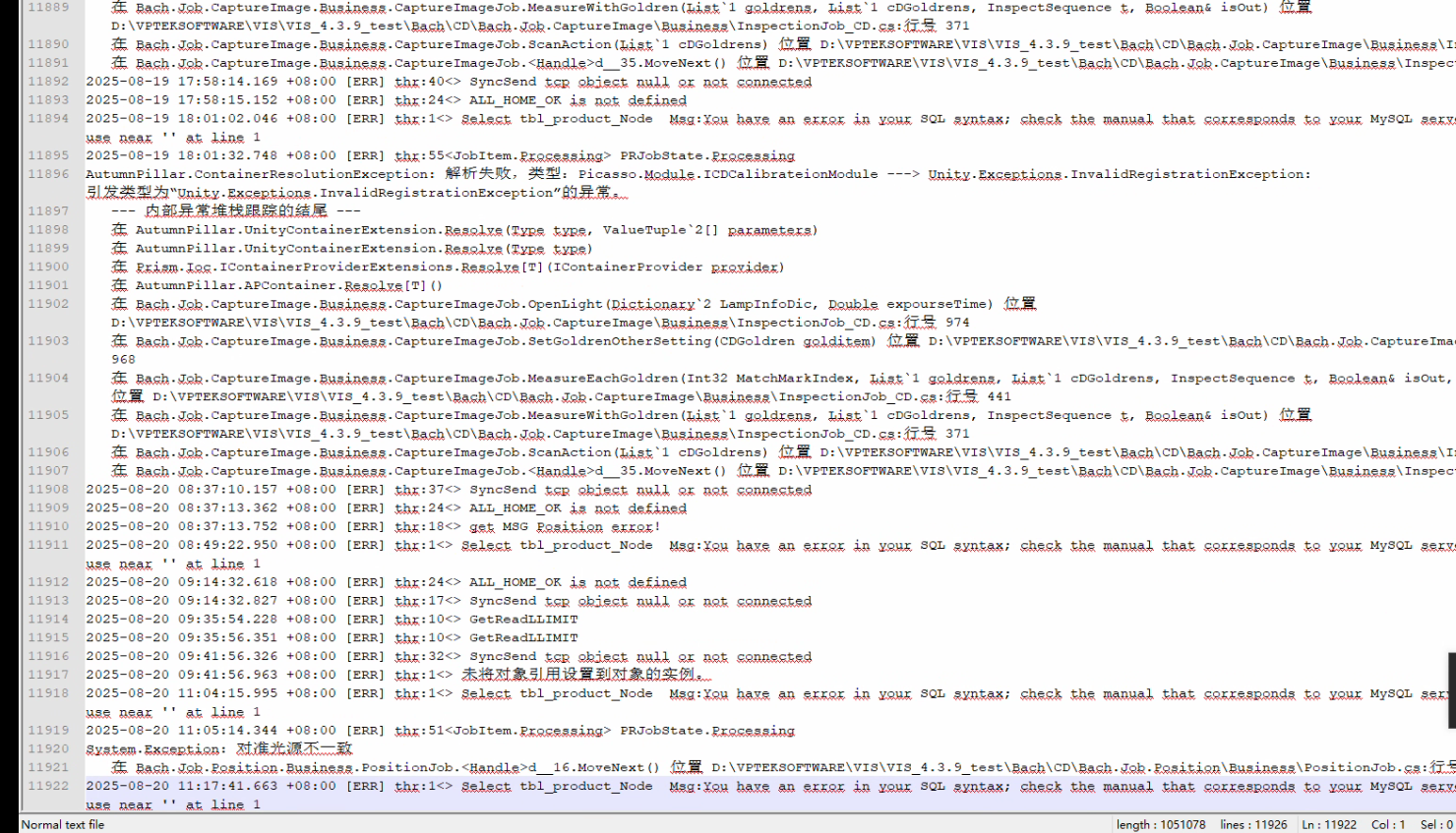Click 'AutumnPillar.ContainerResolutionException' text on line 11896
1456x833 pixels.
coord(258,174)
